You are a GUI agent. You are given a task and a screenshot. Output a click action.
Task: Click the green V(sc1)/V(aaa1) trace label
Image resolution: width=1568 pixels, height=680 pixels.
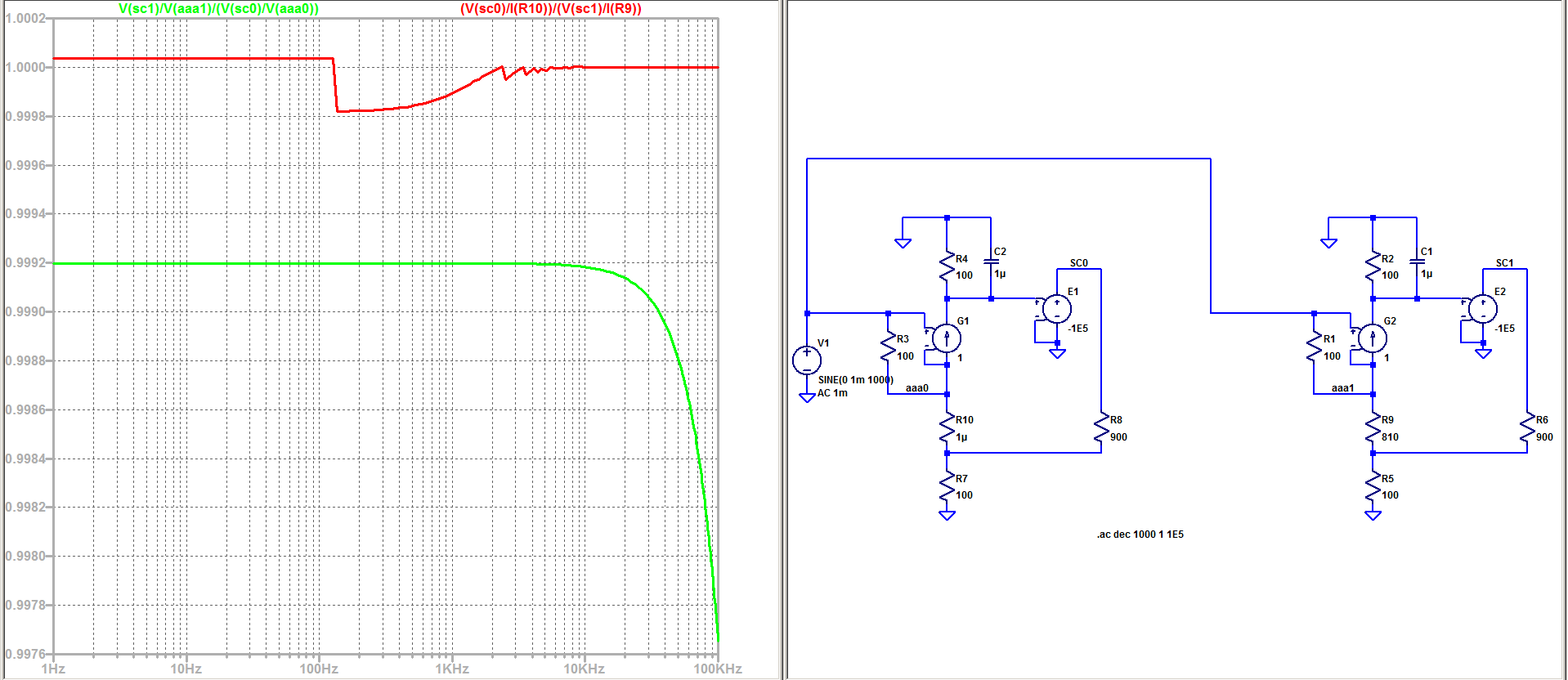coord(218,8)
